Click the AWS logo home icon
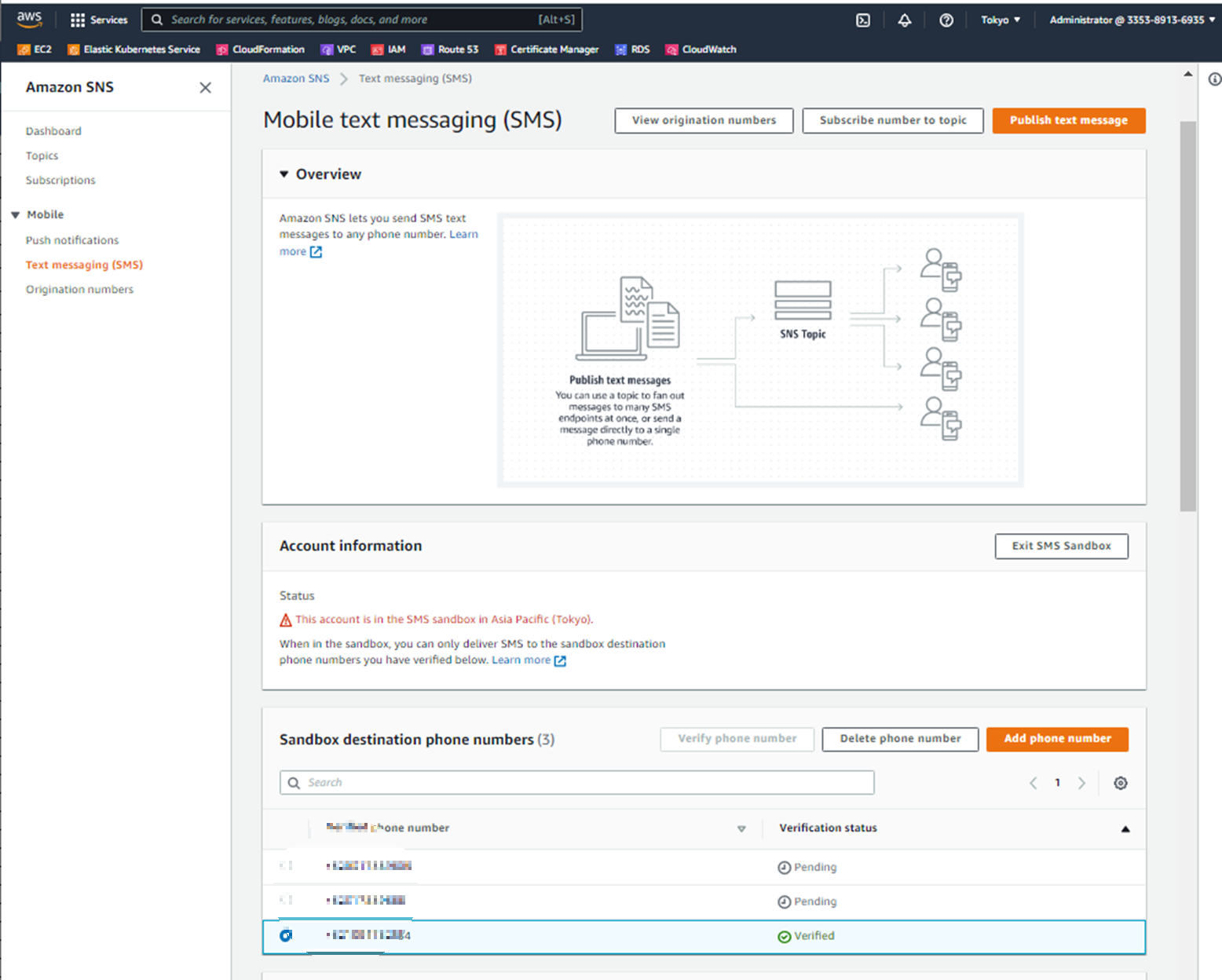Image resolution: width=1222 pixels, height=980 pixels. [29, 19]
